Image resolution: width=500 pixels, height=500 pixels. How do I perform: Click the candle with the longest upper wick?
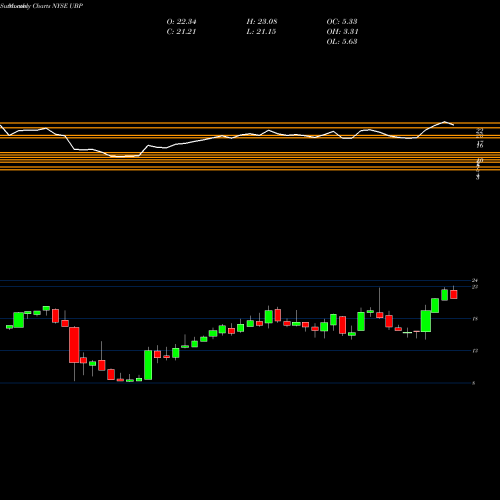[380, 315]
